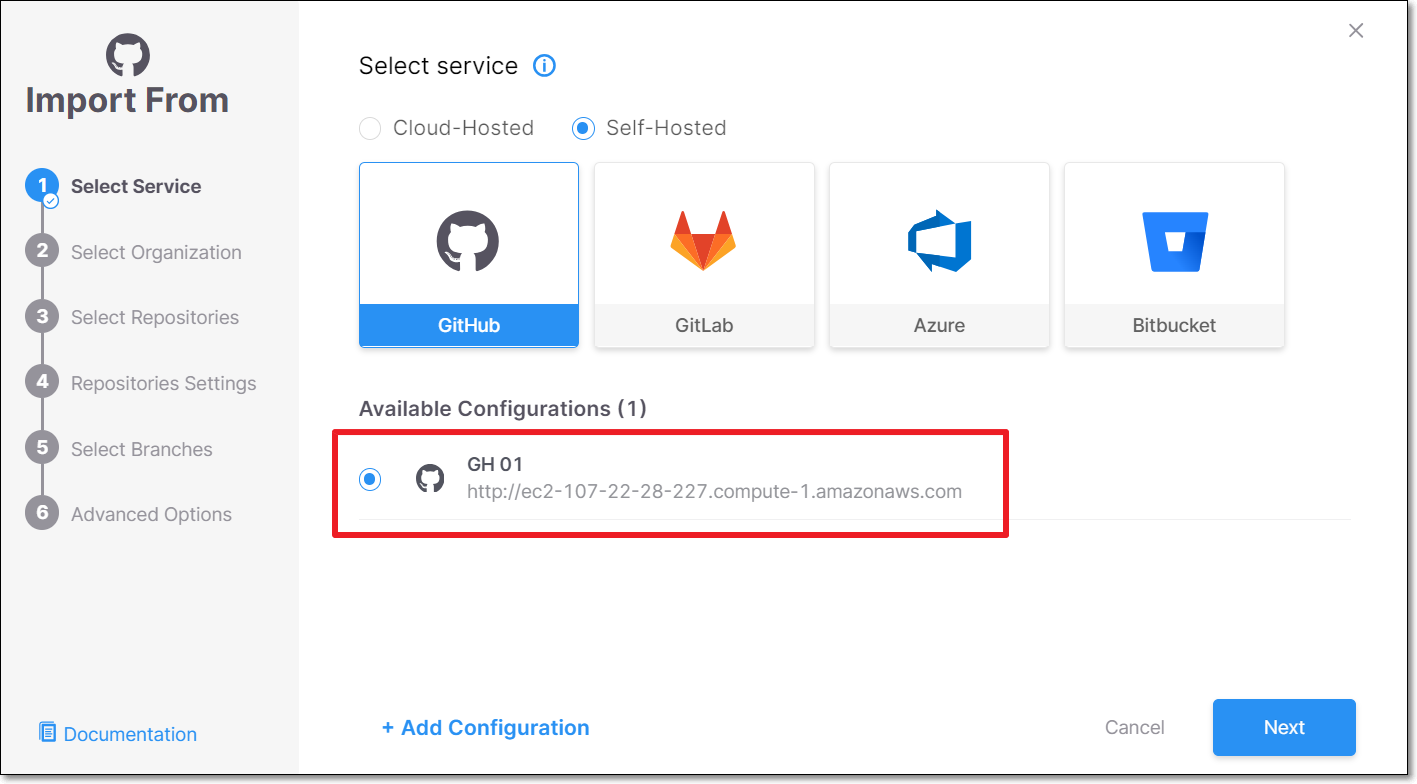Screen dimensions: 1417x784
Task: Select the GitHub service card
Action: coord(469,255)
